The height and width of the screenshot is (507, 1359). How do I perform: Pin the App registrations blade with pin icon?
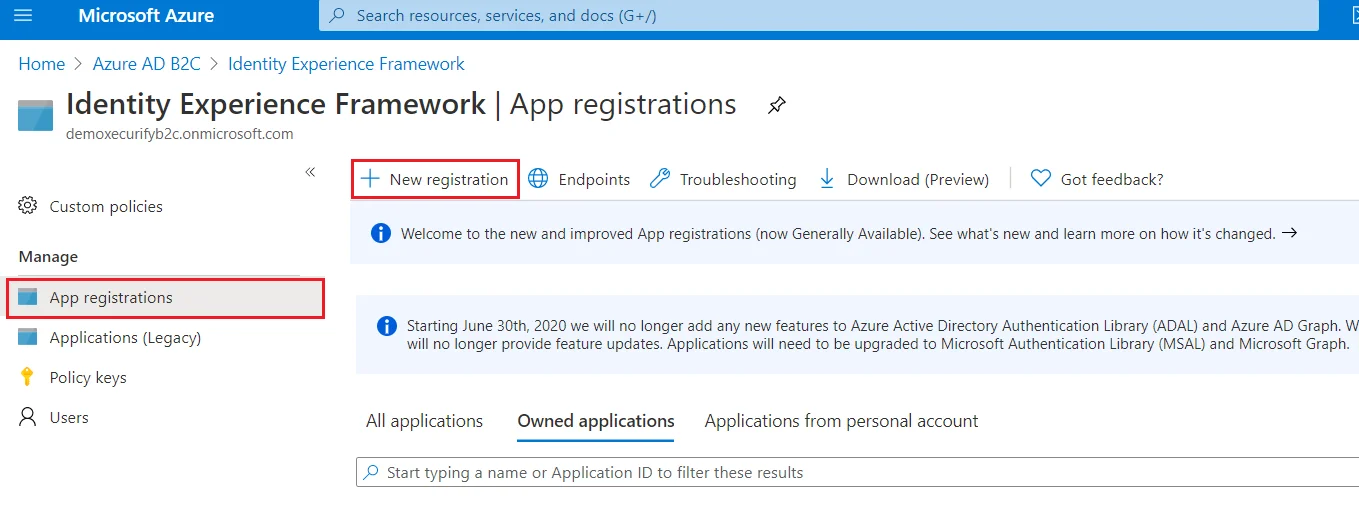coord(776,105)
